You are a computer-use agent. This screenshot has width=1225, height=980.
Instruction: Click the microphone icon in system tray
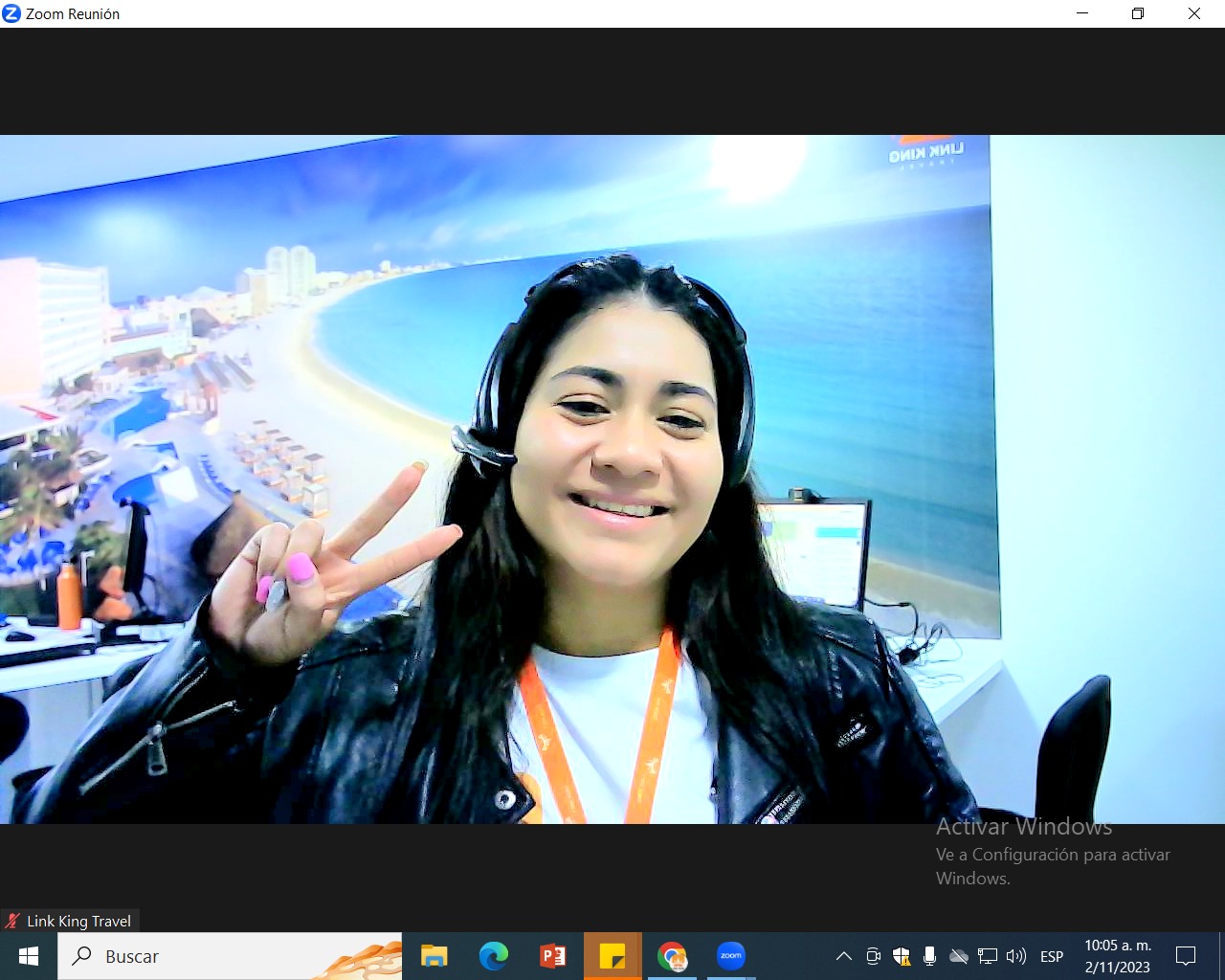tap(929, 956)
